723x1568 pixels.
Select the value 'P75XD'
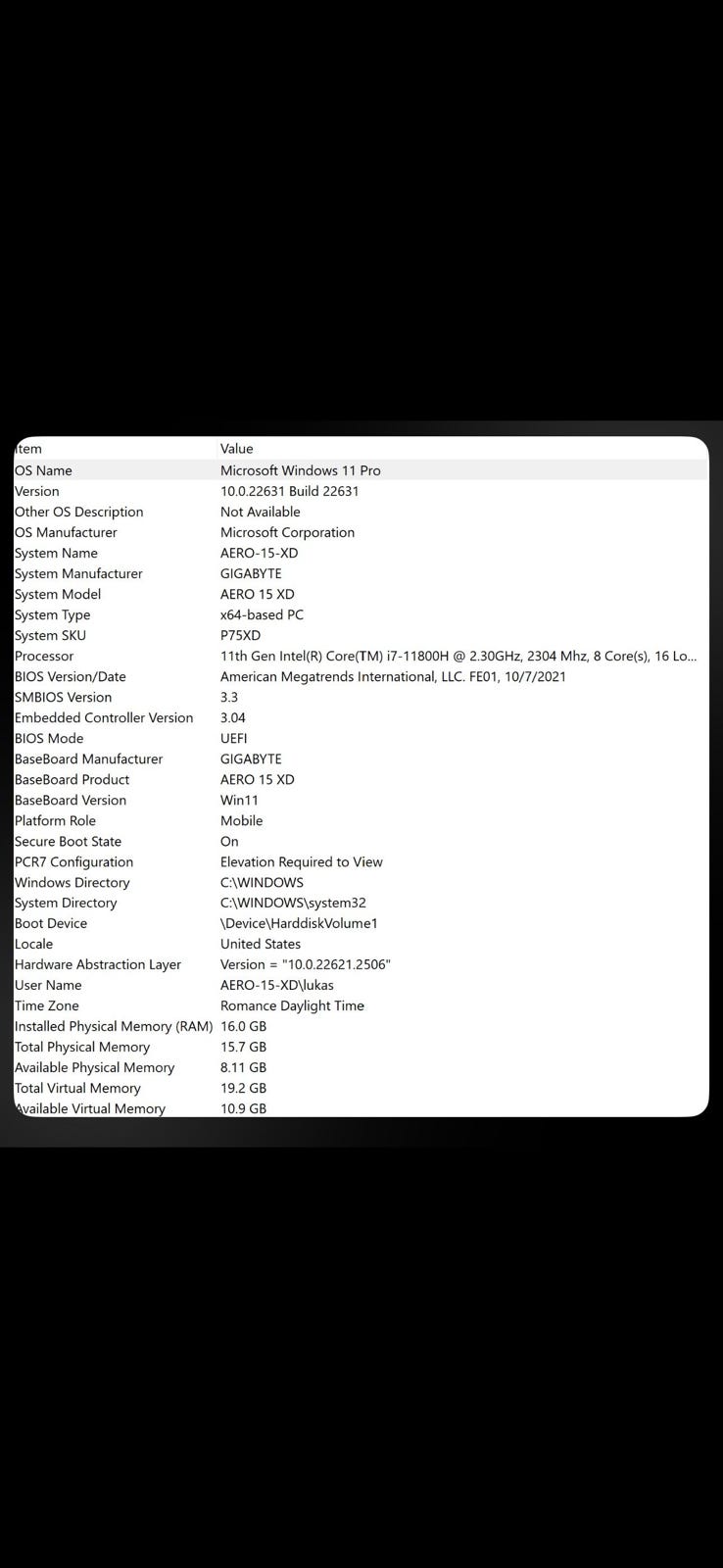point(241,635)
